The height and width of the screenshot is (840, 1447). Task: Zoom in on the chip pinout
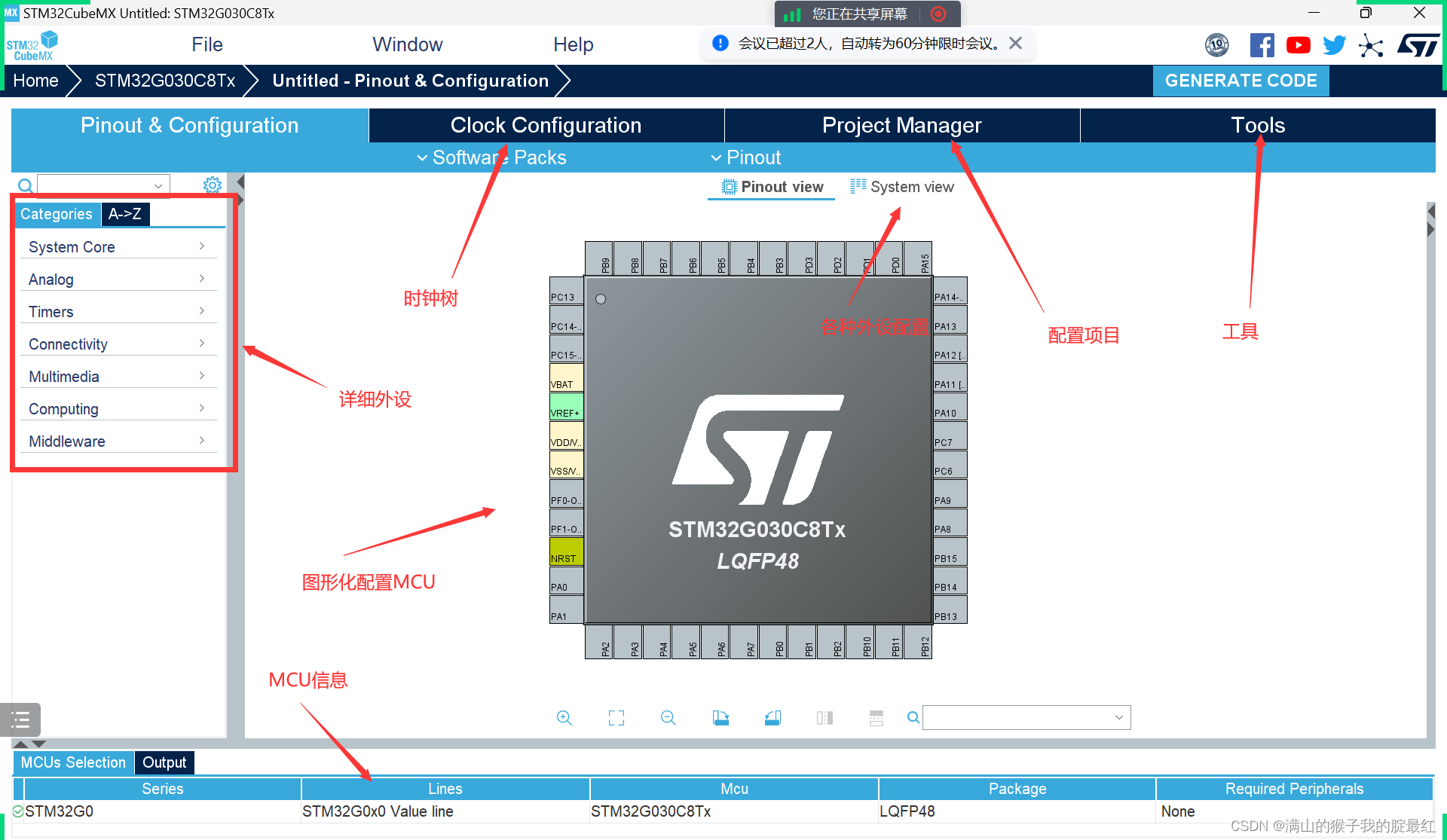tap(564, 718)
